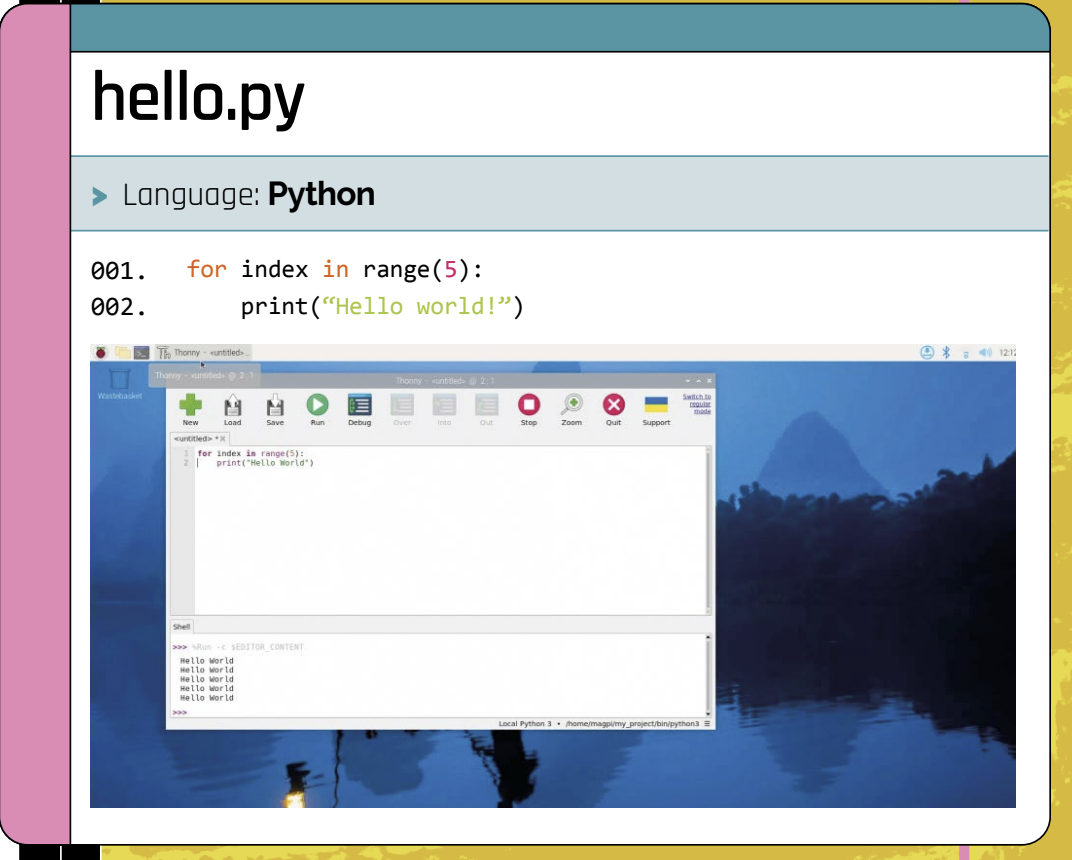Viewport: 1072px width, 860px height.
Task: Click the Support flag icon
Action: coord(656,405)
